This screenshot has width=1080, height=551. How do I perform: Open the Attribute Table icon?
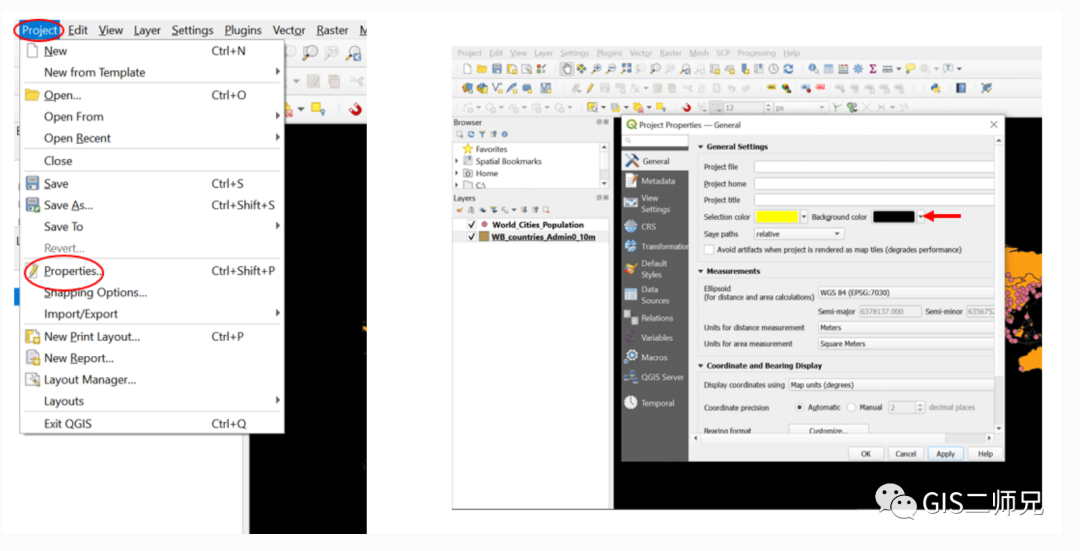point(829,69)
